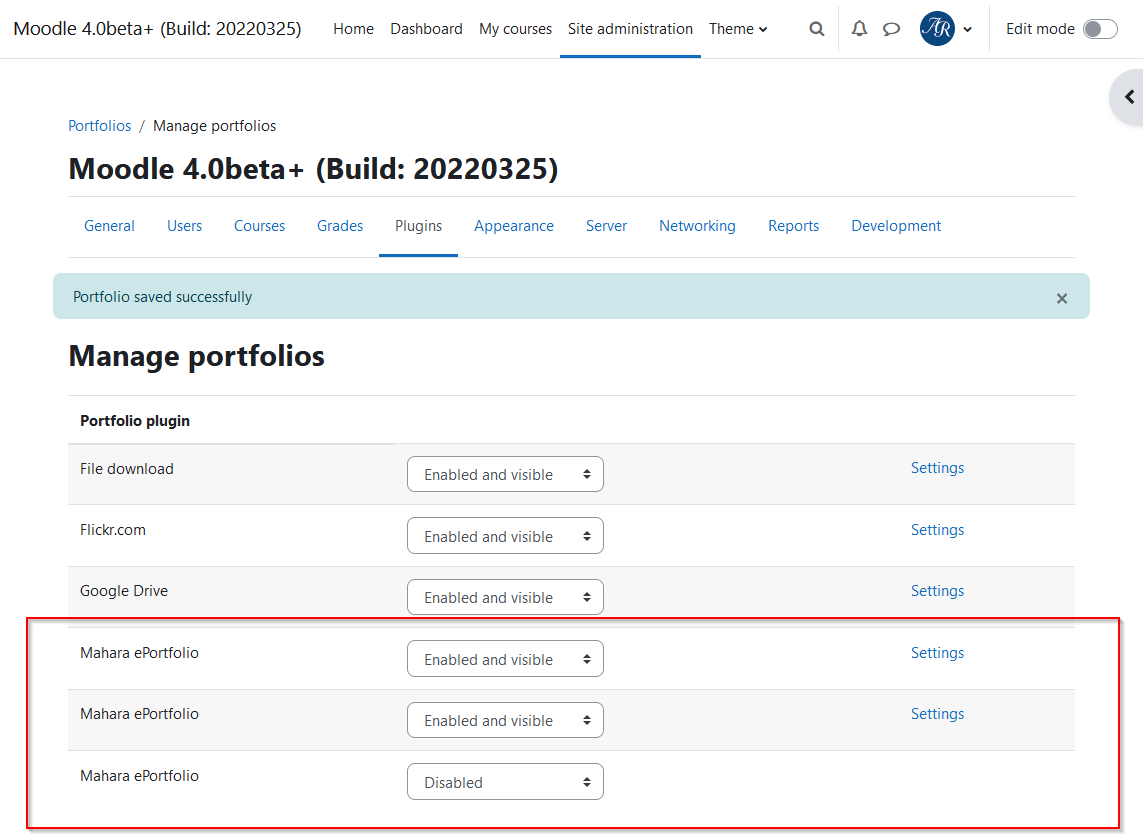The height and width of the screenshot is (840, 1143).
Task: Open Google Drive status dropdown
Action: click(505, 597)
